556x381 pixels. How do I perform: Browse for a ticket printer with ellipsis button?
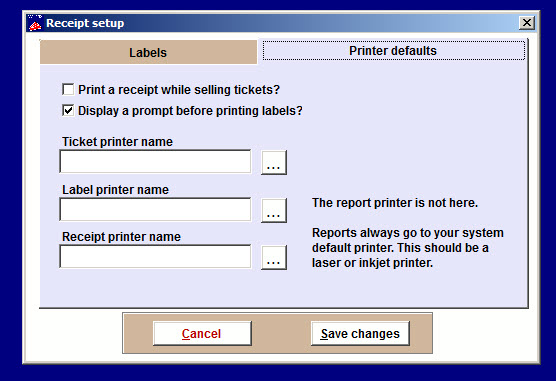click(274, 162)
